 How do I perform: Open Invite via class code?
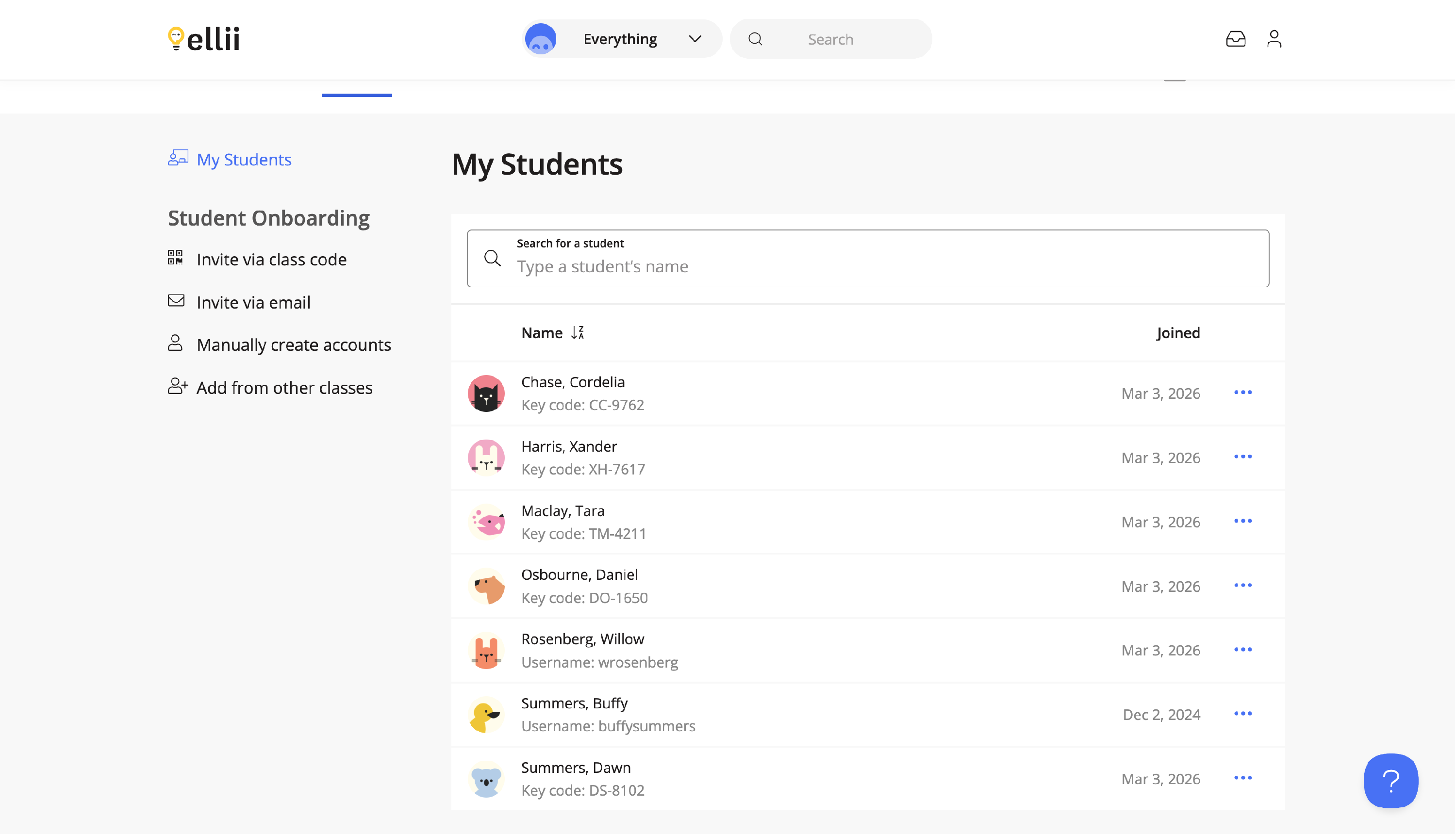click(x=271, y=260)
